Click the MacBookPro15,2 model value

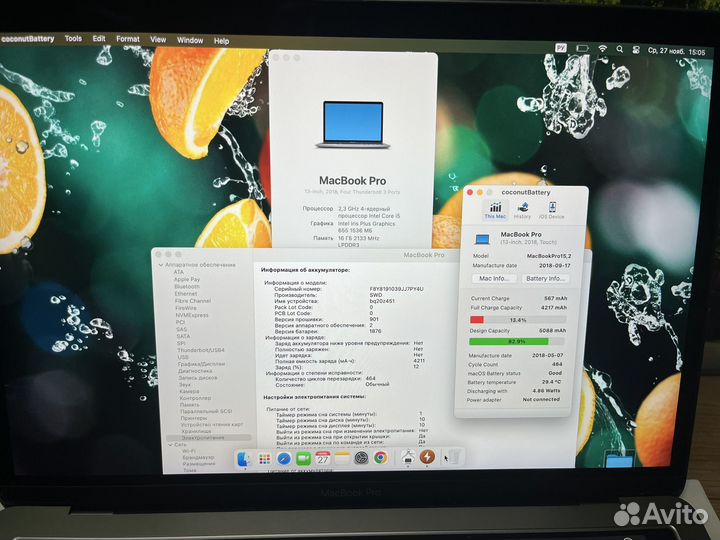pyautogui.click(x=549, y=256)
